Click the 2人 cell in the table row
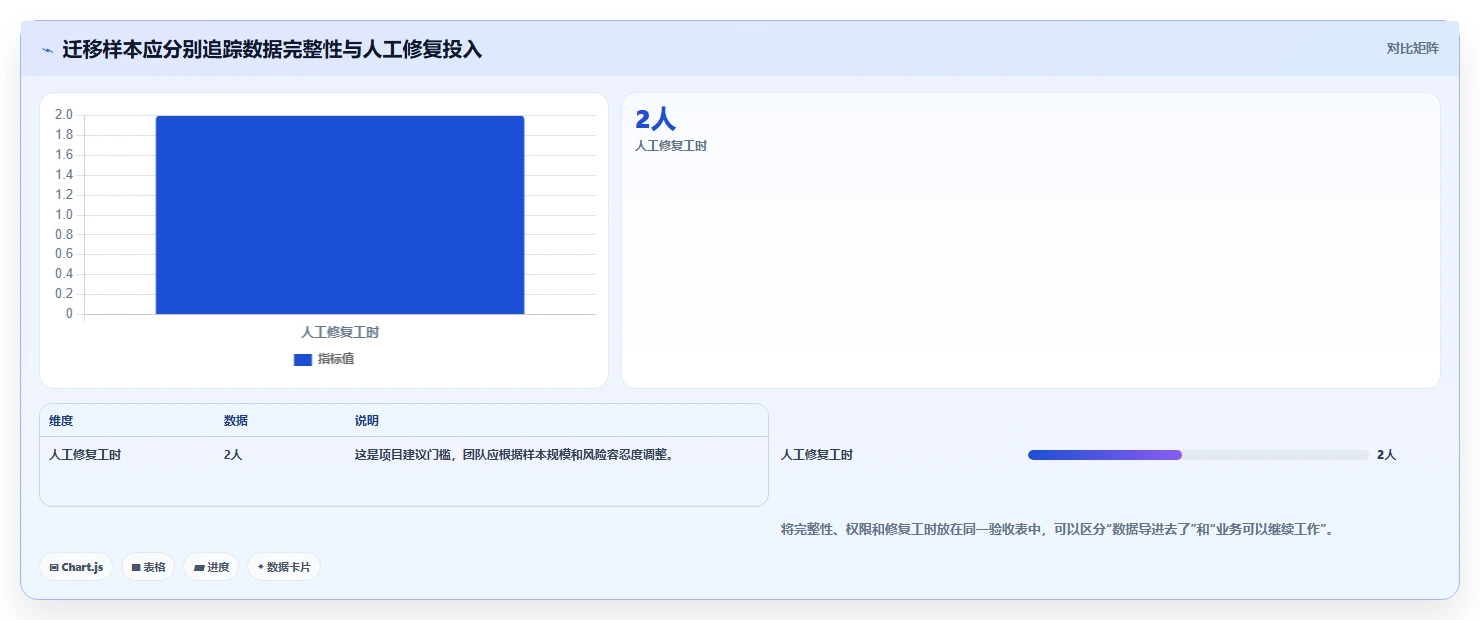1480x620 pixels. tap(233, 455)
